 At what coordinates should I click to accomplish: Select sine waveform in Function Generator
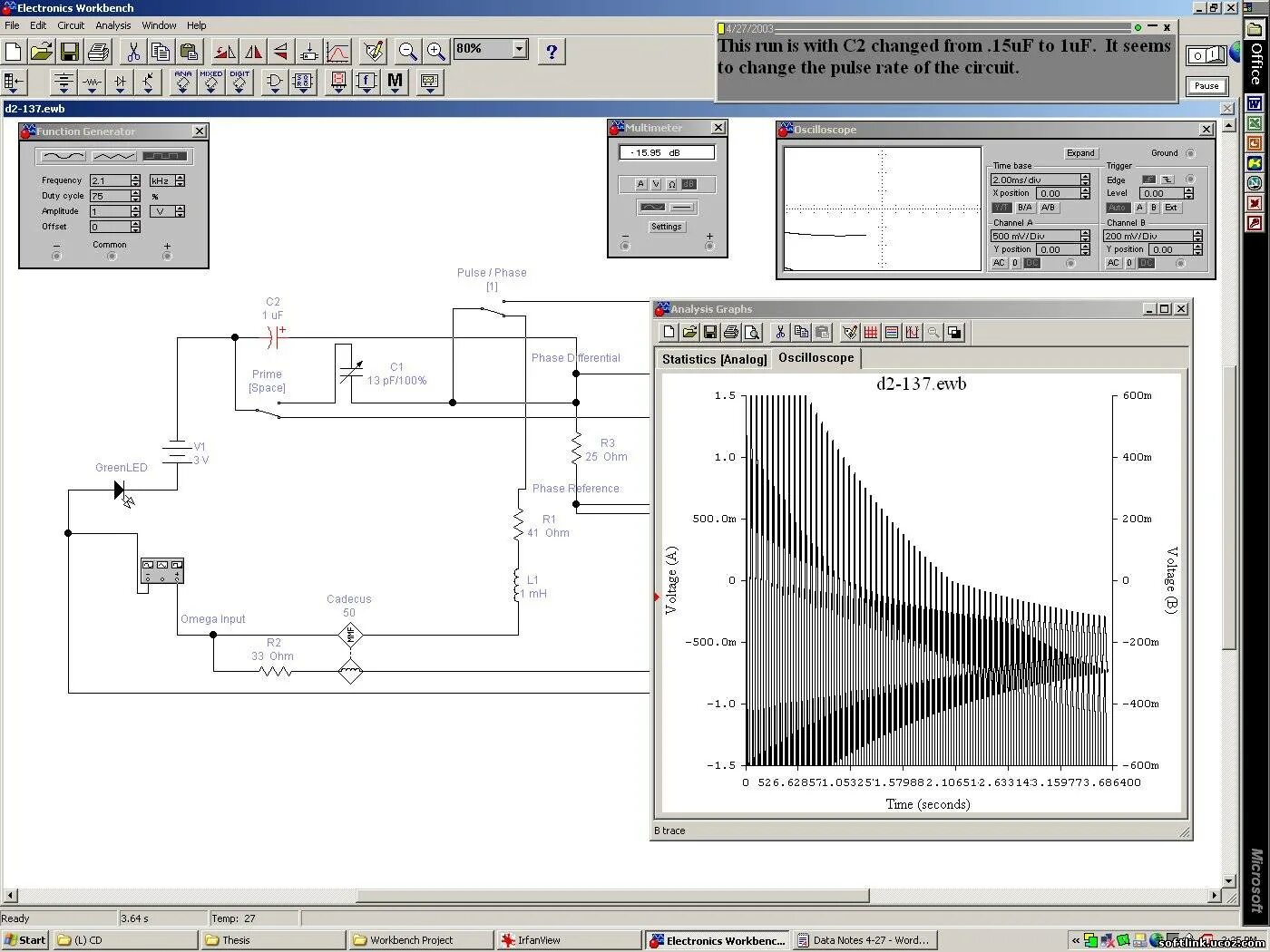[63, 156]
